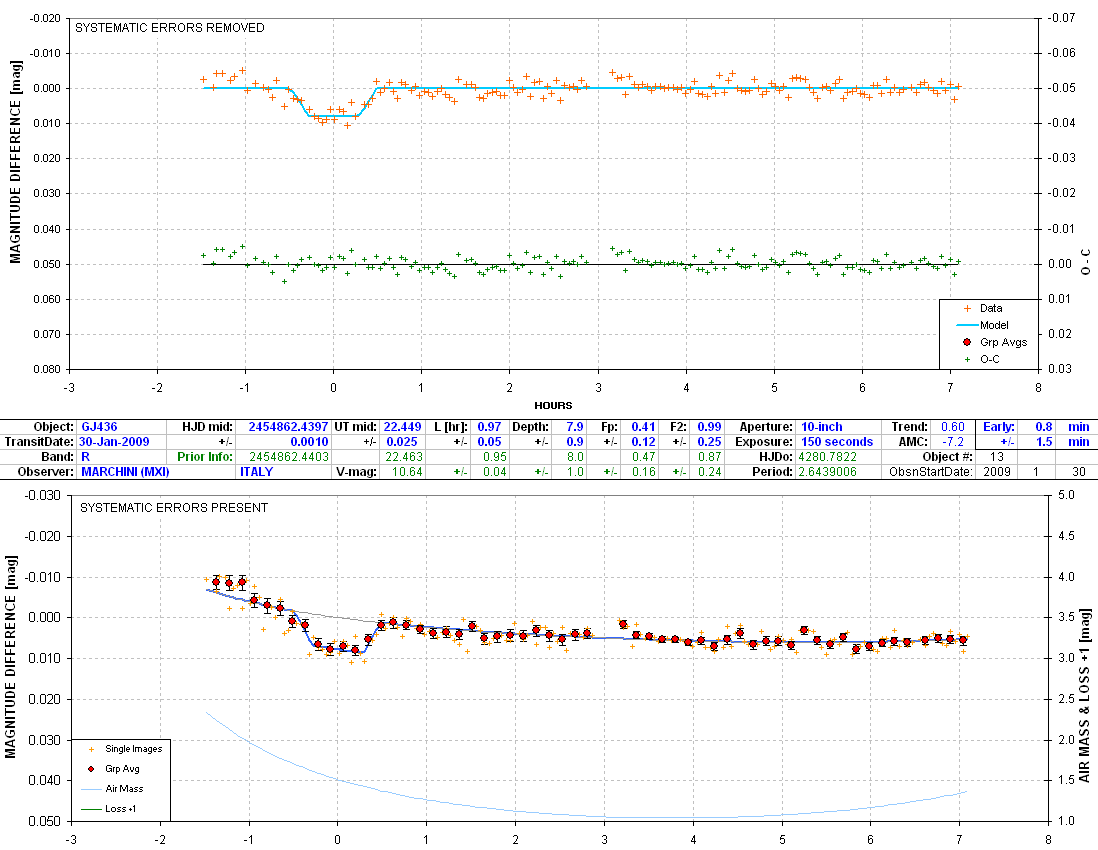Select the Early uncertainty value 1.5
The image size is (1098, 850).
(x=1043, y=442)
